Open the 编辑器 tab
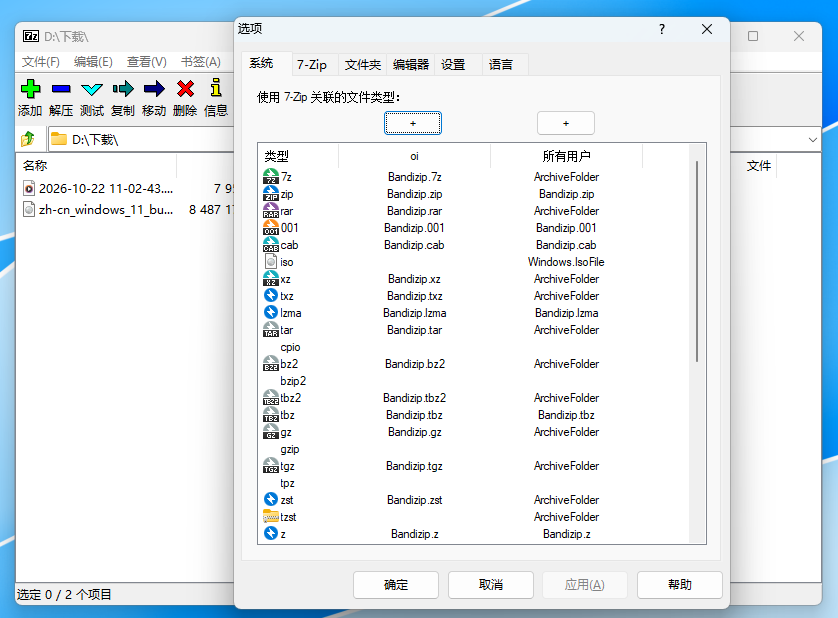Image resolution: width=838 pixels, height=618 pixels. (x=410, y=65)
